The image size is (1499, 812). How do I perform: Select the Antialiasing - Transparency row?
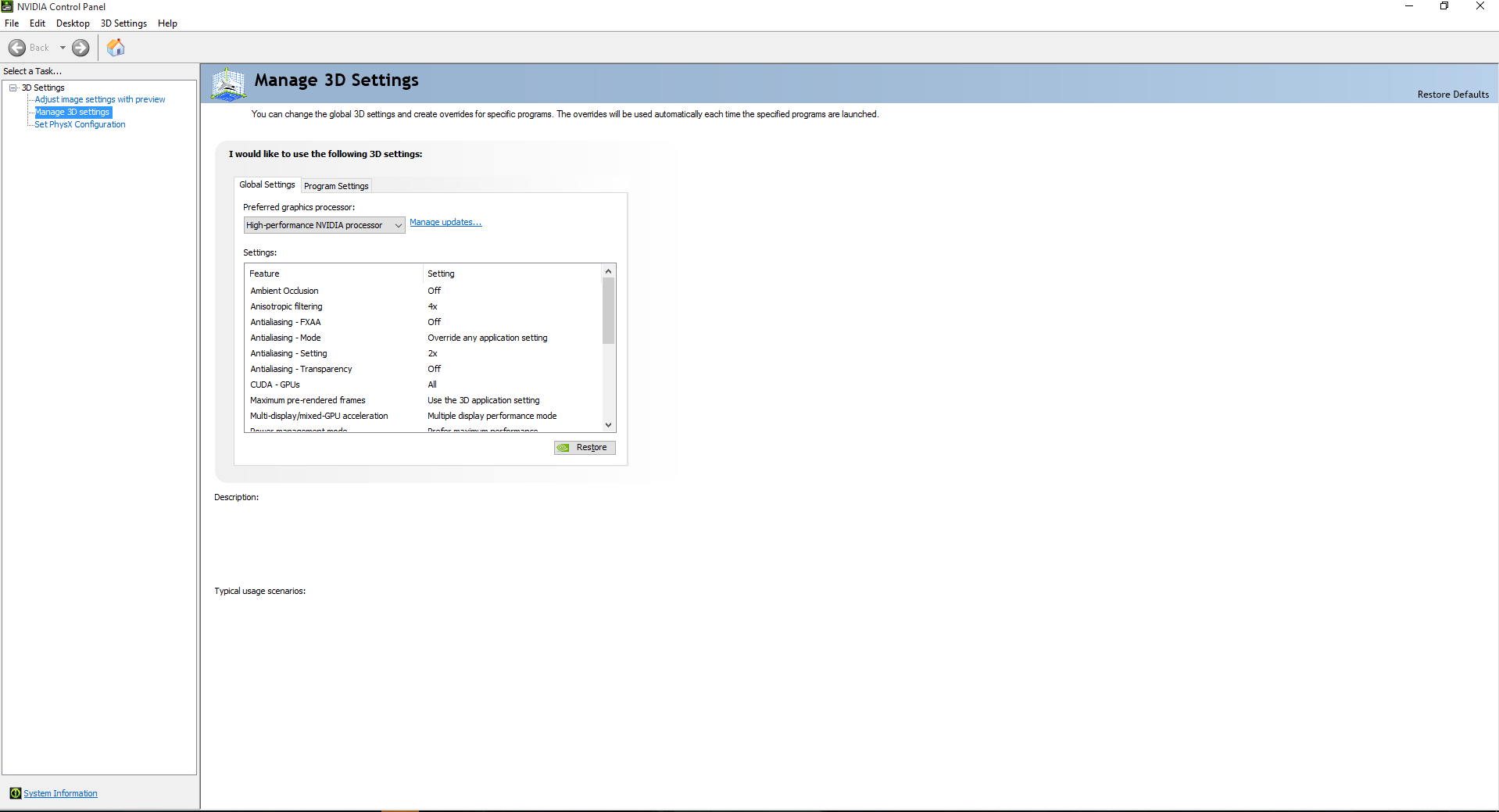(423, 369)
